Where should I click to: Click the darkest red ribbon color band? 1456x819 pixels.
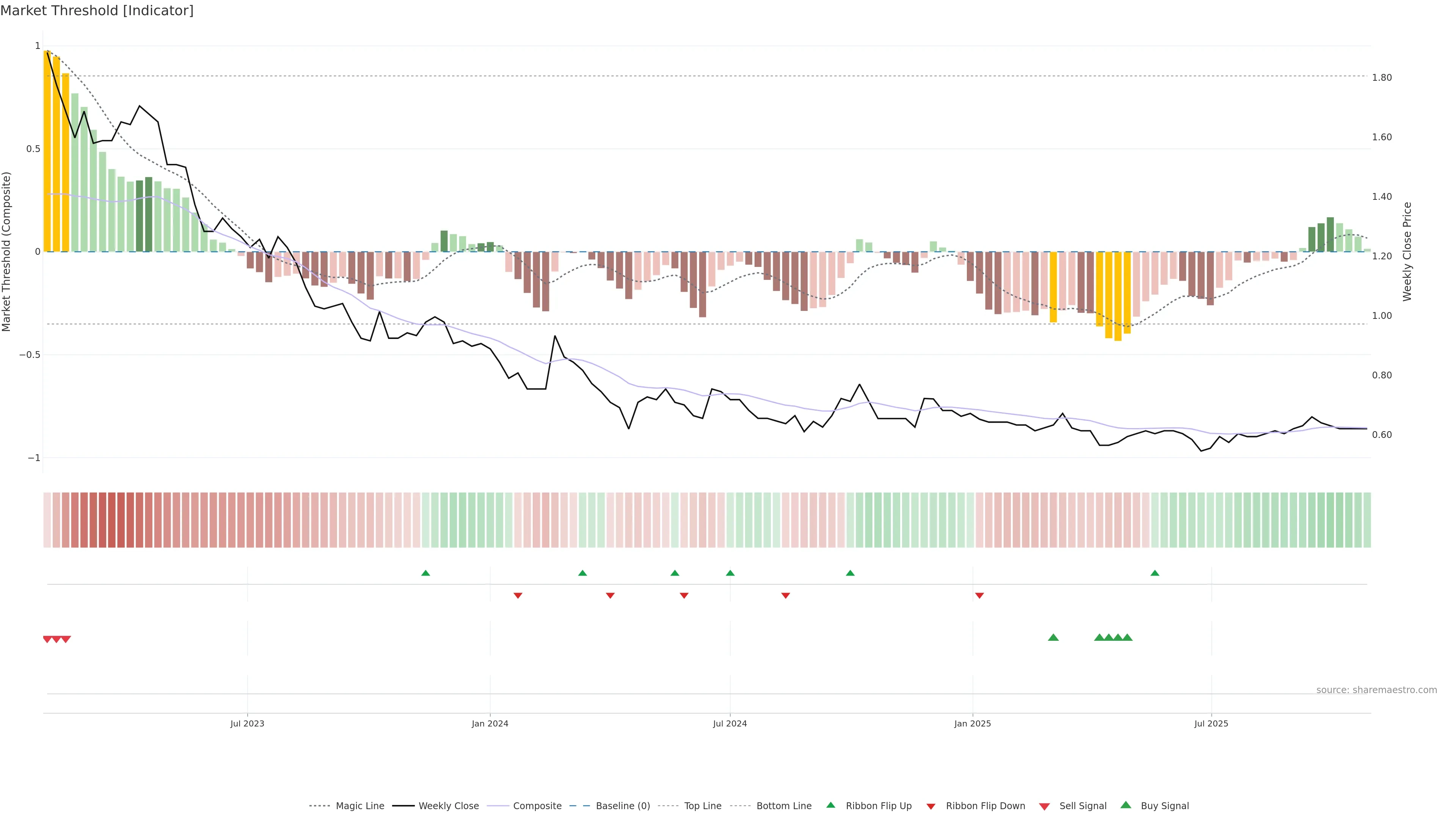111,520
